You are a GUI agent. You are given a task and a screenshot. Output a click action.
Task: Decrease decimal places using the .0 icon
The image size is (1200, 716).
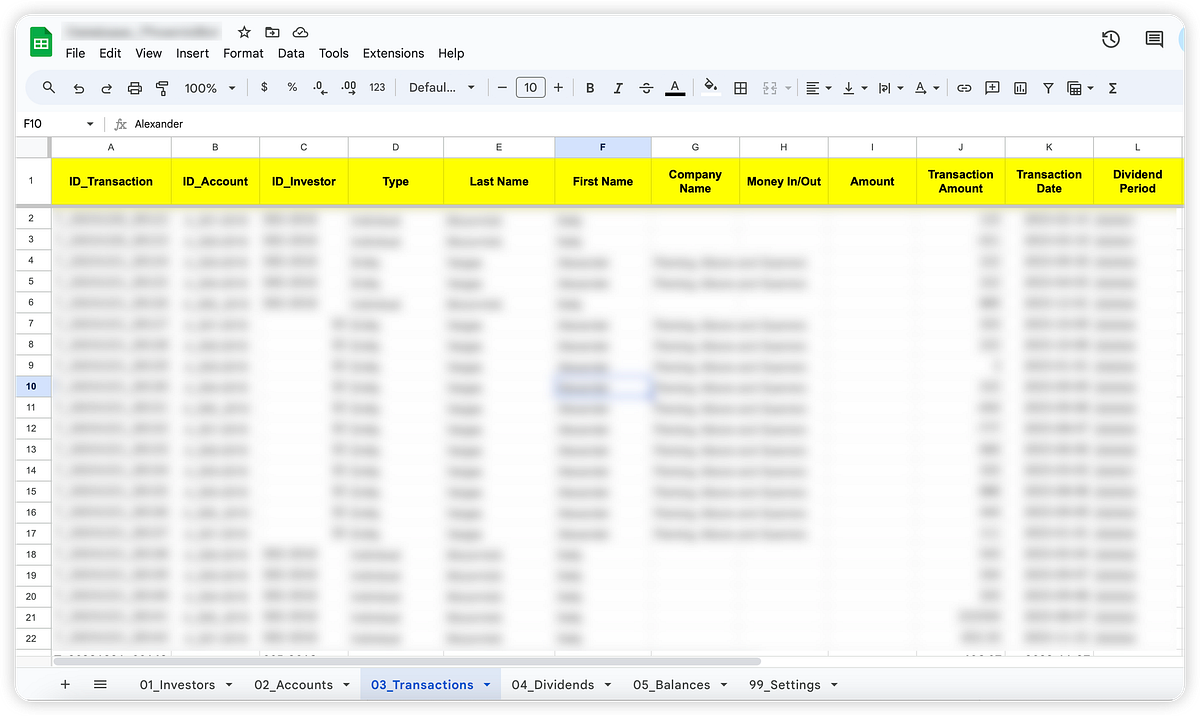point(320,88)
